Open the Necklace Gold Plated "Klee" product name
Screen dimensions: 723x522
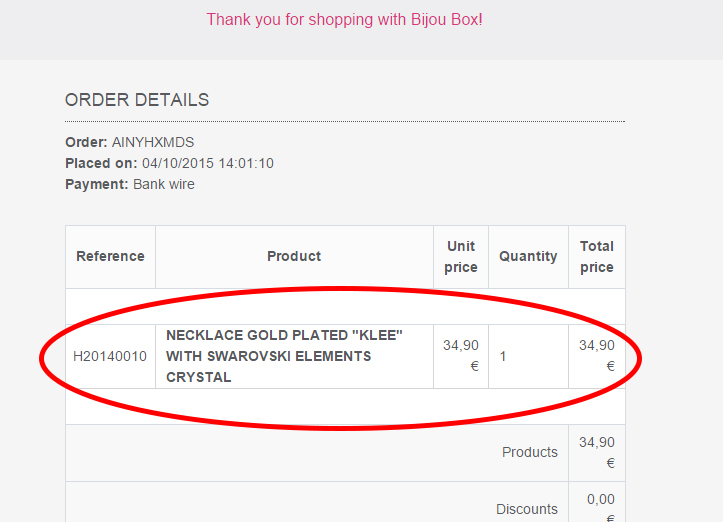(284, 356)
